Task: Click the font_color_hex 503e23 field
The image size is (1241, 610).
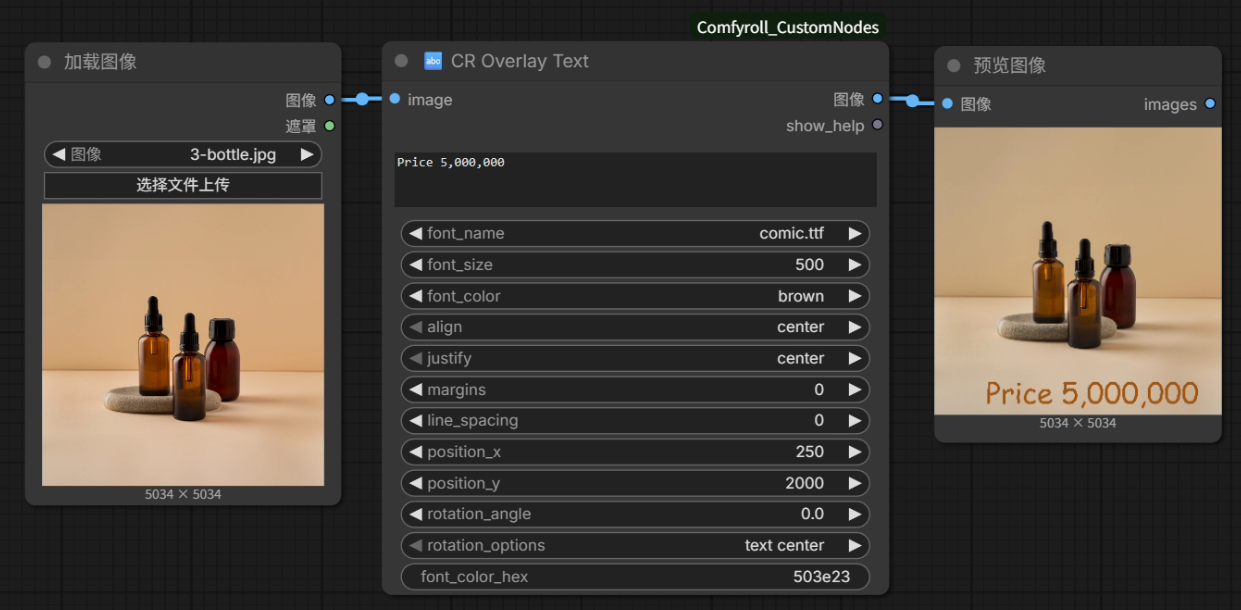Action: pyautogui.click(x=635, y=577)
